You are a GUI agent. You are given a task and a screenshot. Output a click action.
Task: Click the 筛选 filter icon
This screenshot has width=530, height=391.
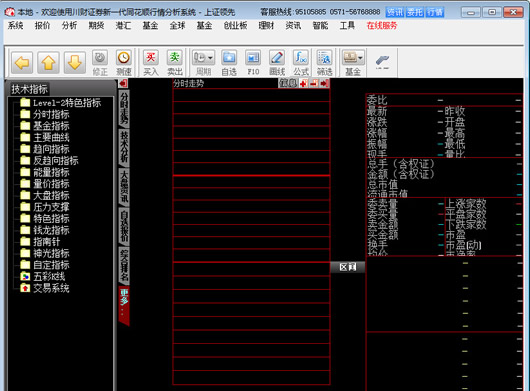point(324,63)
